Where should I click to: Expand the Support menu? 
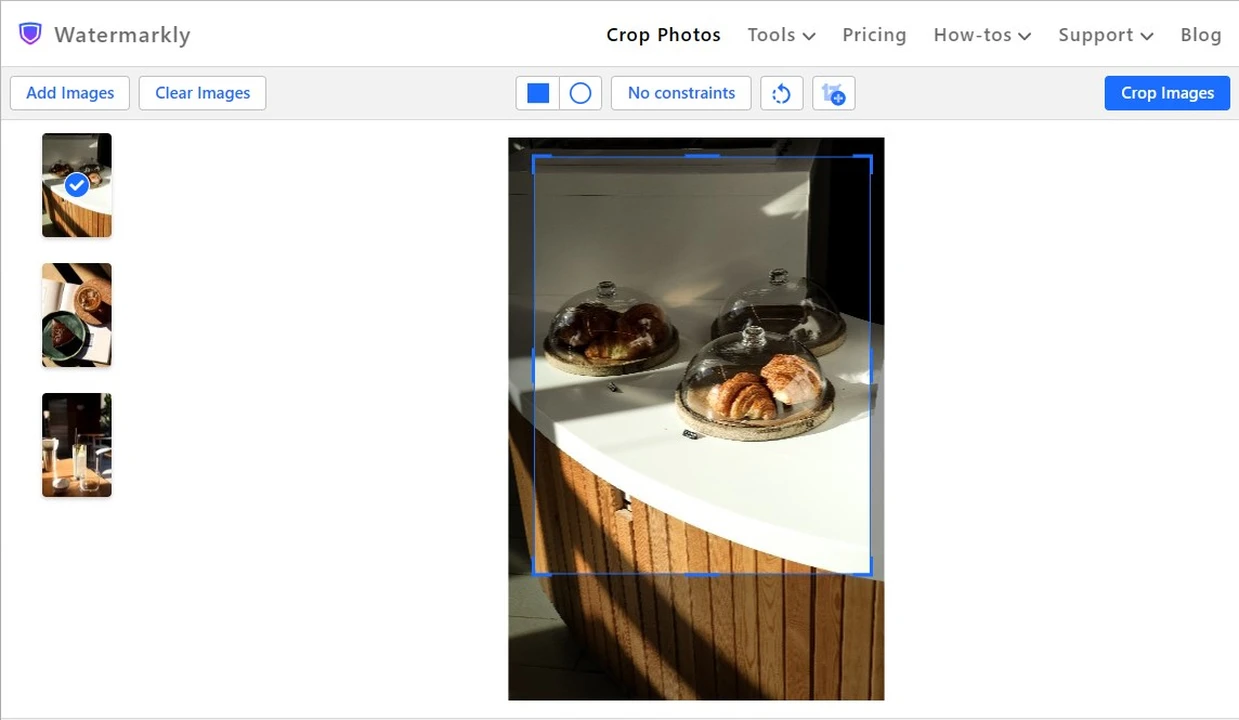(1106, 35)
